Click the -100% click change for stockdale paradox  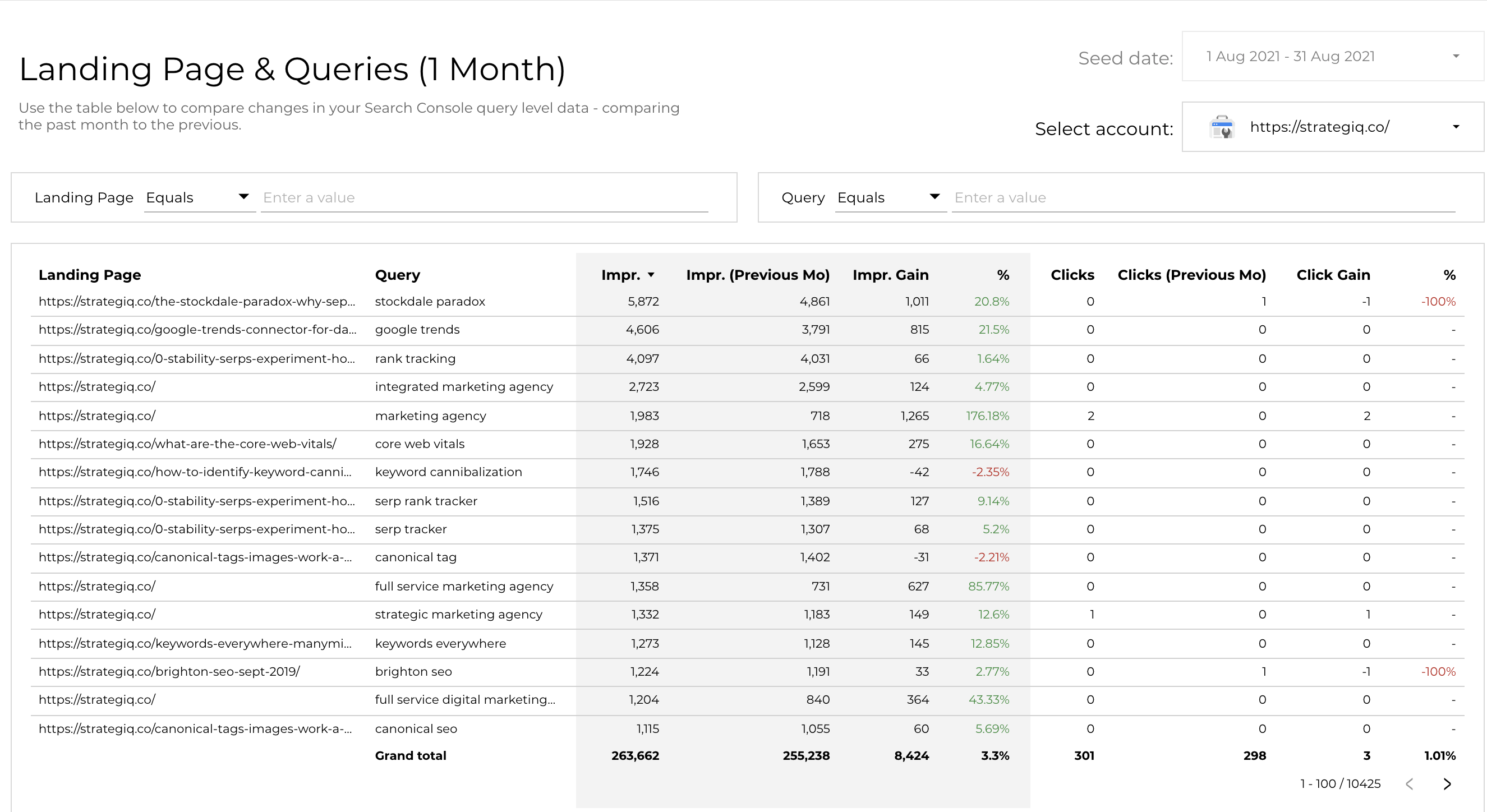point(1439,301)
